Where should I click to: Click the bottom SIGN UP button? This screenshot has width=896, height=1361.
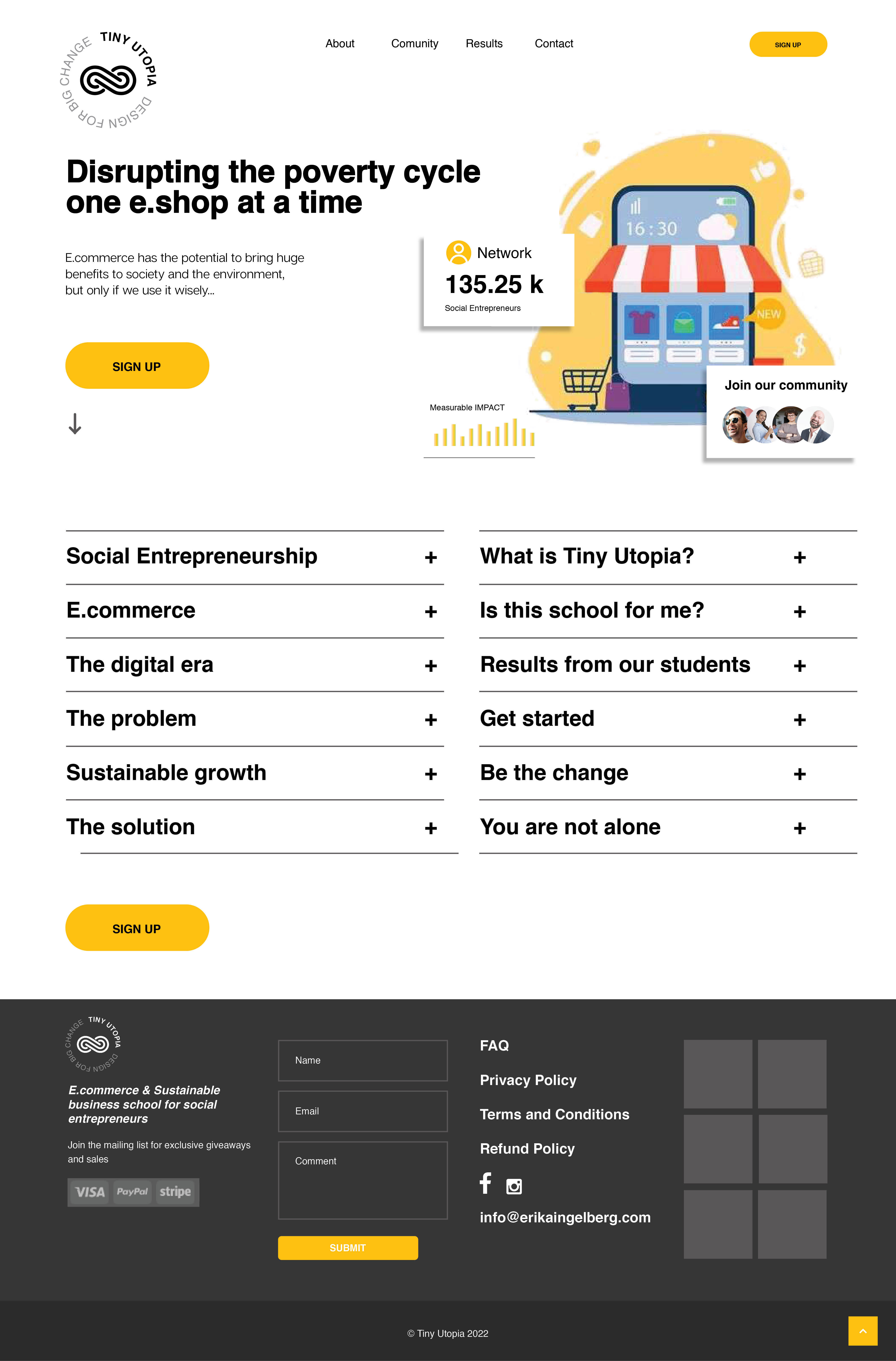pos(137,928)
